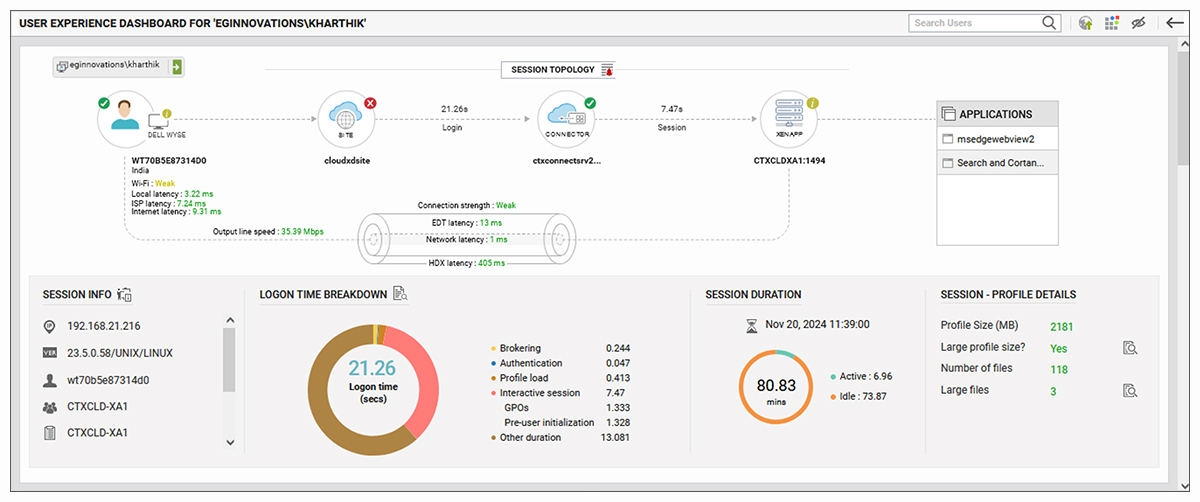Click the CTXCLDXA1:1494 label
Image resolution: width=1200 pixels, height=502 pixels.
tap(789, 160)
